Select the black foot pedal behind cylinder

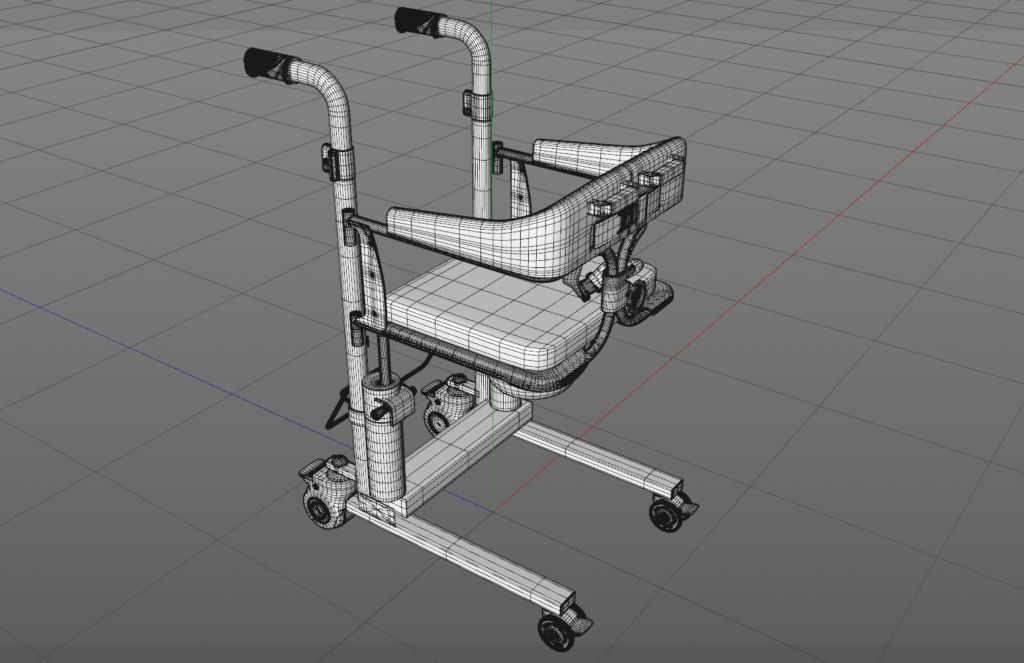(340, 407)
